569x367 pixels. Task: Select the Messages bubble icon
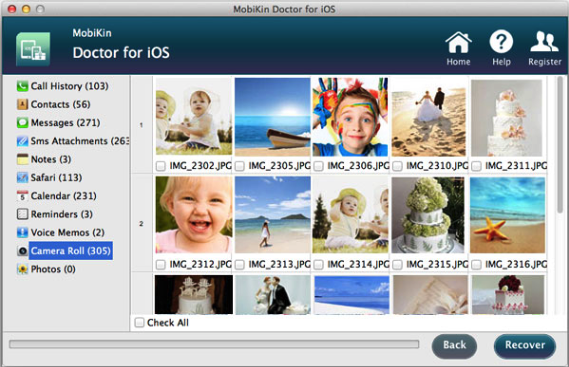point(22,123)
